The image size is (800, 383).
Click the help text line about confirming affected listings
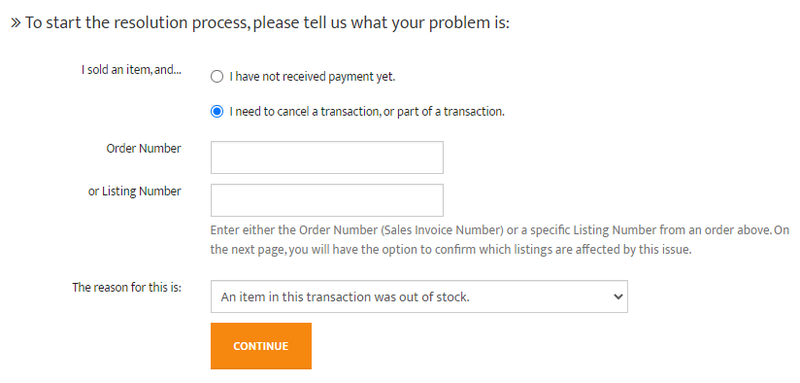[451, 250]
